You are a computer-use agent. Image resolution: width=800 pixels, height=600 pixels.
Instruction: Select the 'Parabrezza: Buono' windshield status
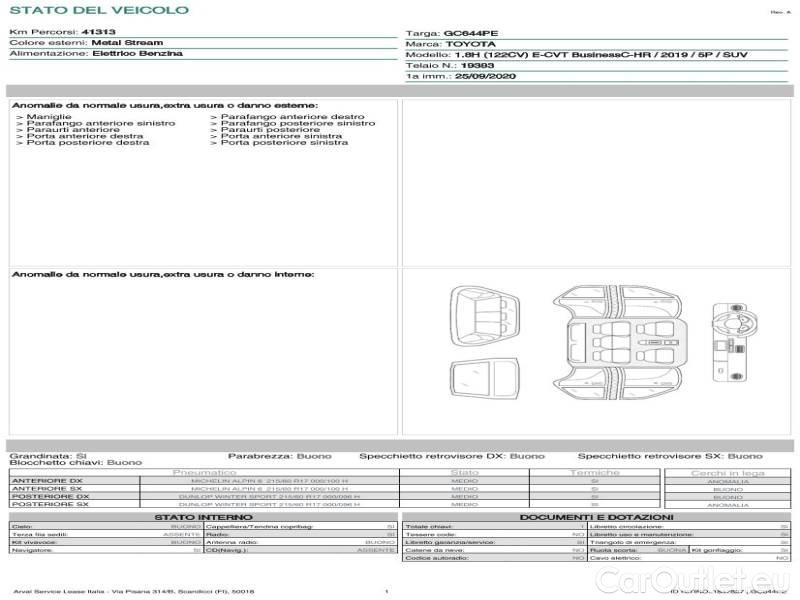pyautogui.click(x=280, y=456)
